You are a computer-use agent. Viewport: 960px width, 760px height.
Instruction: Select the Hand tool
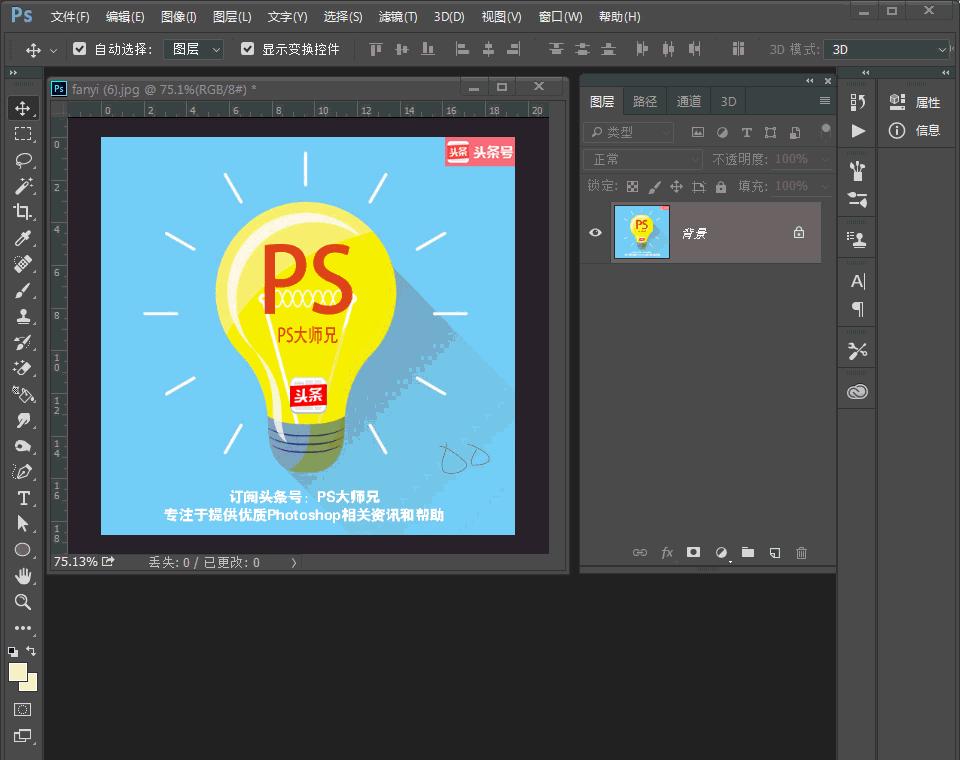pyautogui.click(x=23, y=576)
